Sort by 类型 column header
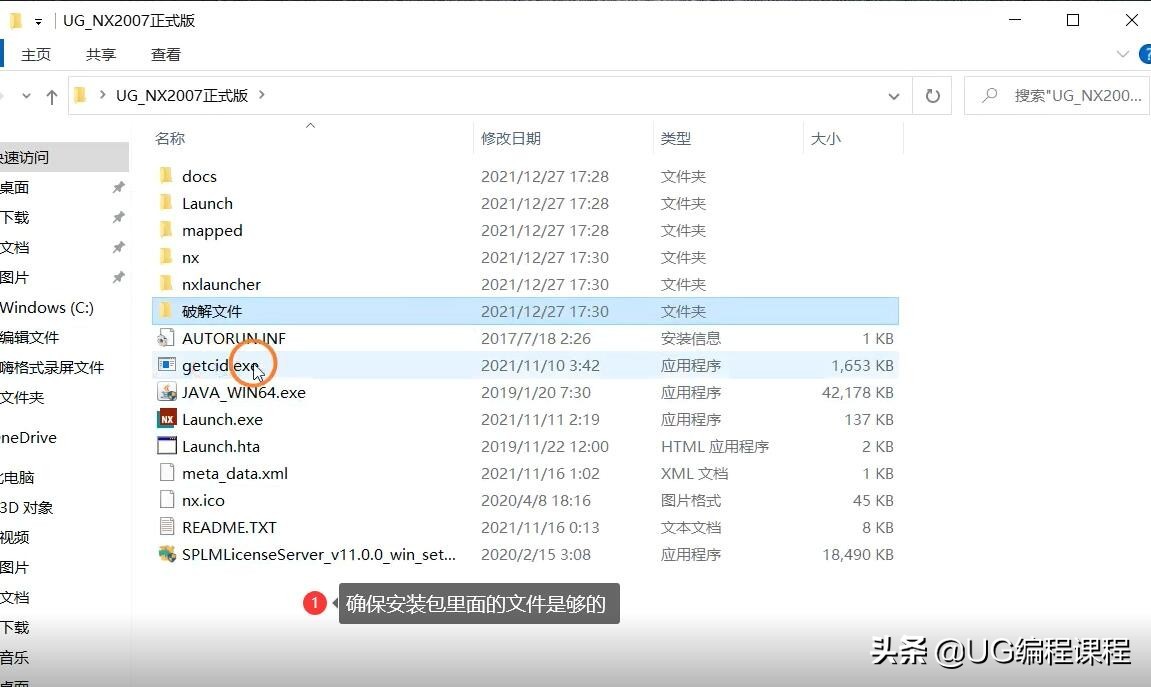 675,138
